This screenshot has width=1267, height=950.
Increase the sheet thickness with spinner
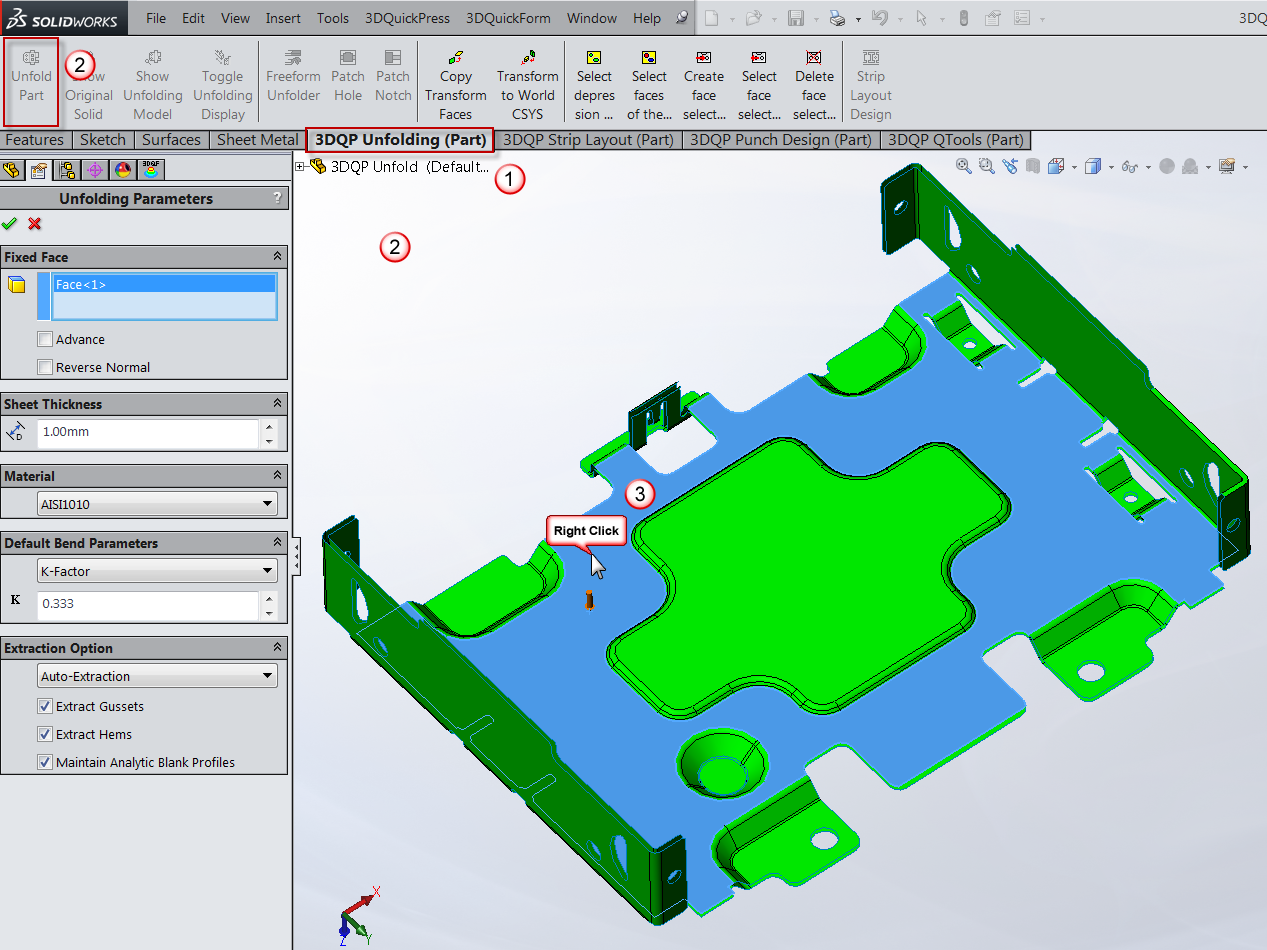click(268, 426)
